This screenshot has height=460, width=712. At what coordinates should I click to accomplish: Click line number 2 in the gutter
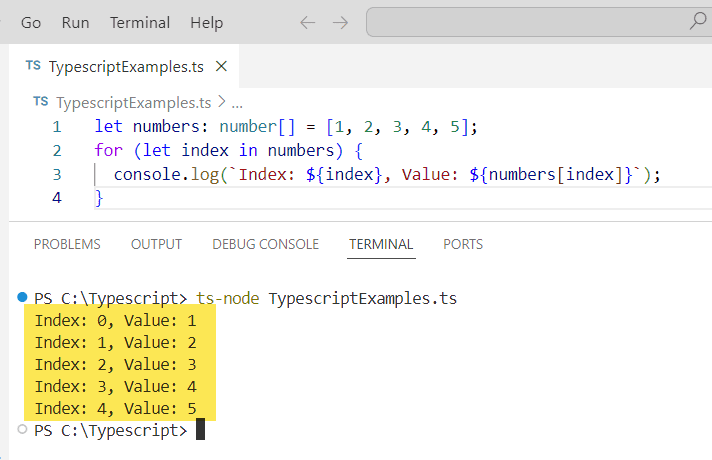57,150
